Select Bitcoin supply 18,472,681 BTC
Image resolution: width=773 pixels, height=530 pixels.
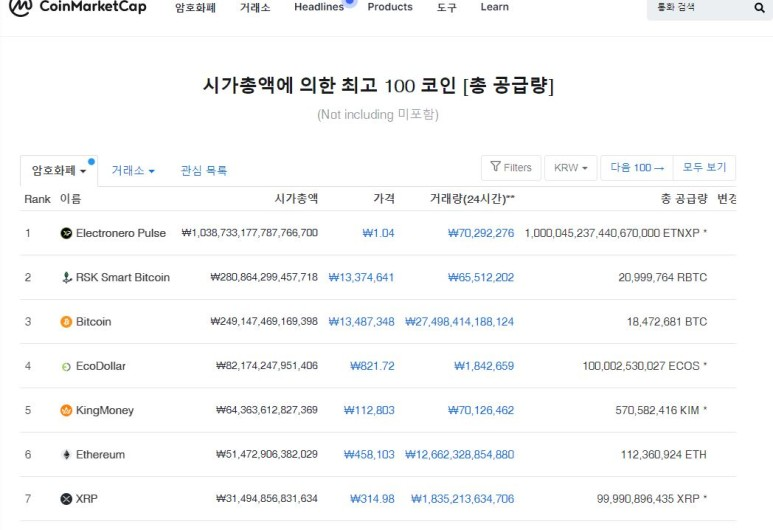pyautogui.click(x=667, y=322)
